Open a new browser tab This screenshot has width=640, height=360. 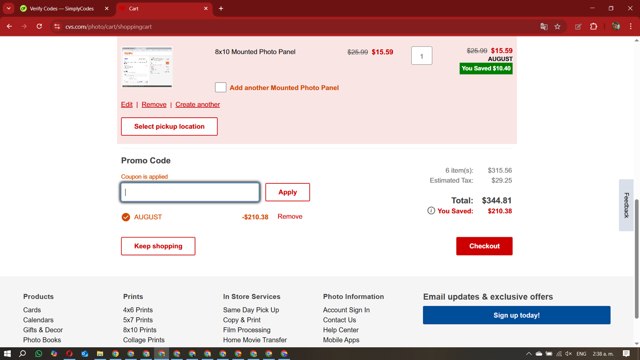(221, 8)
